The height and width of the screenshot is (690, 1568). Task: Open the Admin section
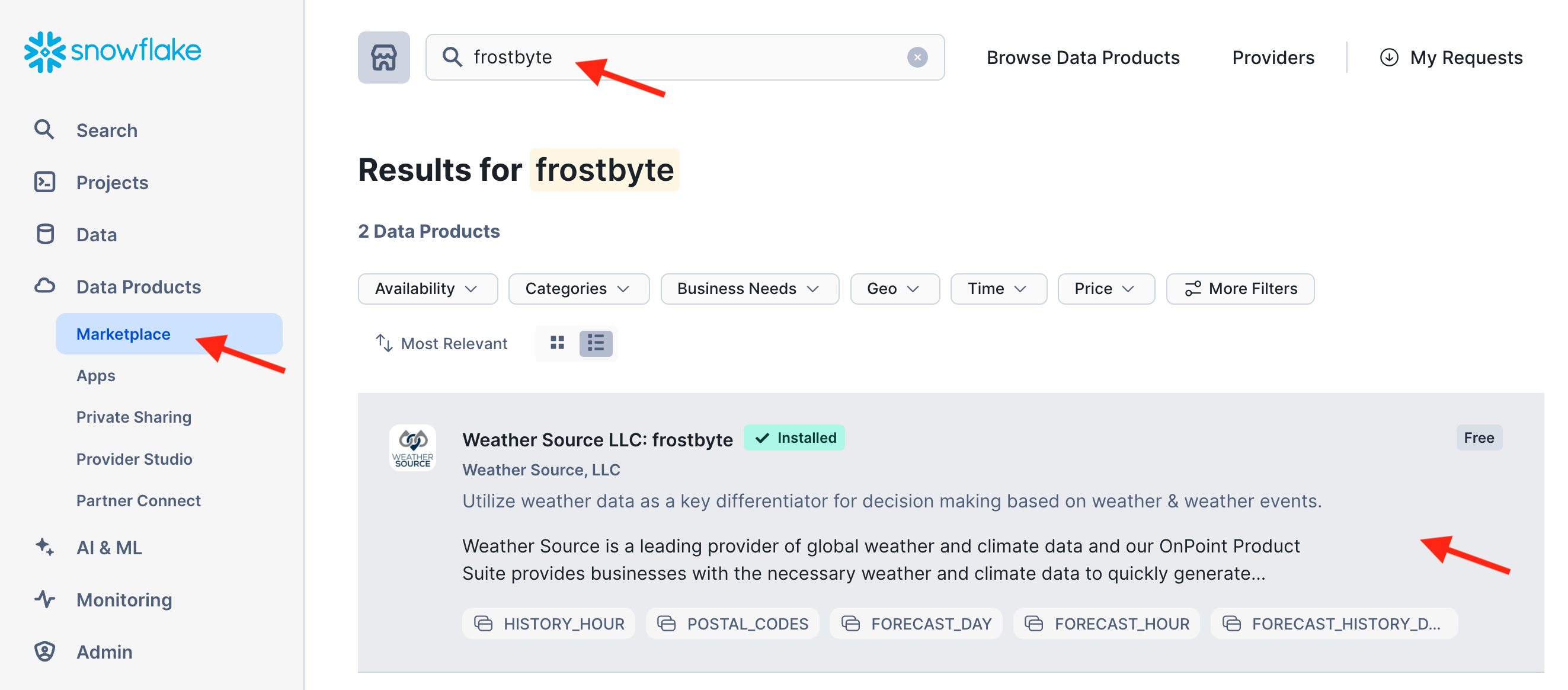[104, 651]
